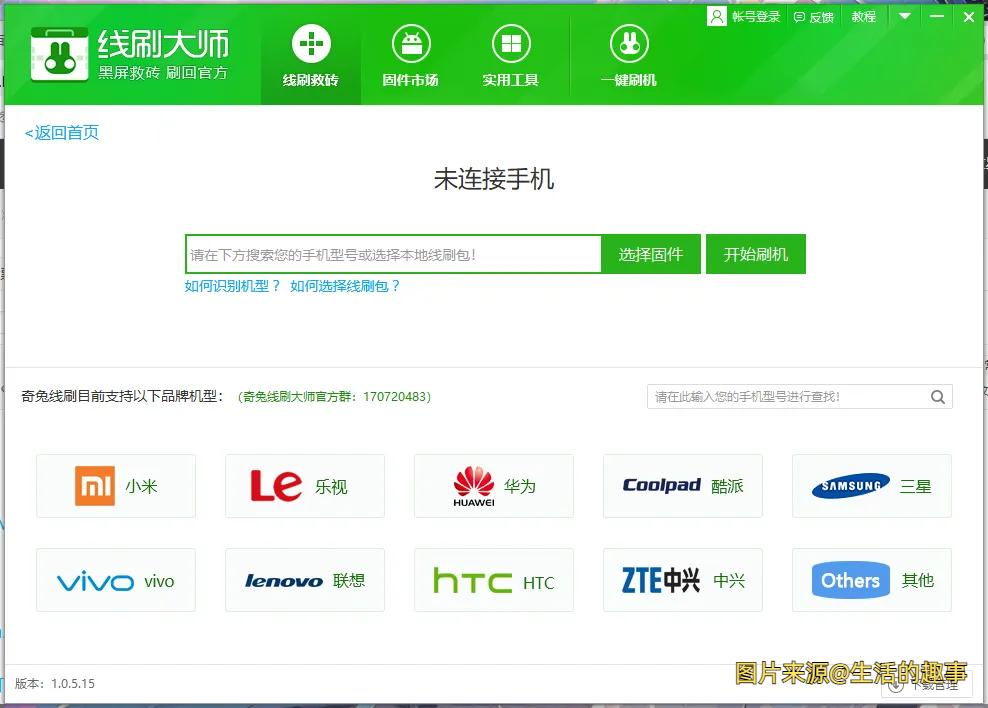Pick the 三星 Samsung brand tile
Viewport: 988px width, 708px height.
(872, 486)
